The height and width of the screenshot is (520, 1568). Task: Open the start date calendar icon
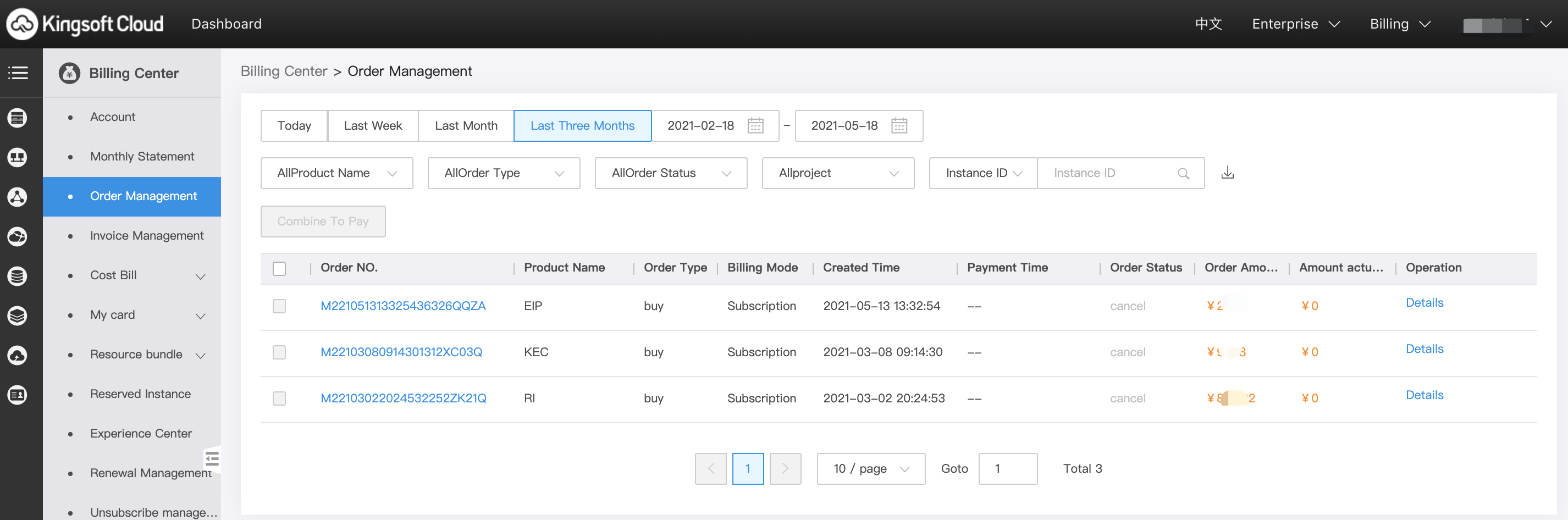tap(755, 125)
